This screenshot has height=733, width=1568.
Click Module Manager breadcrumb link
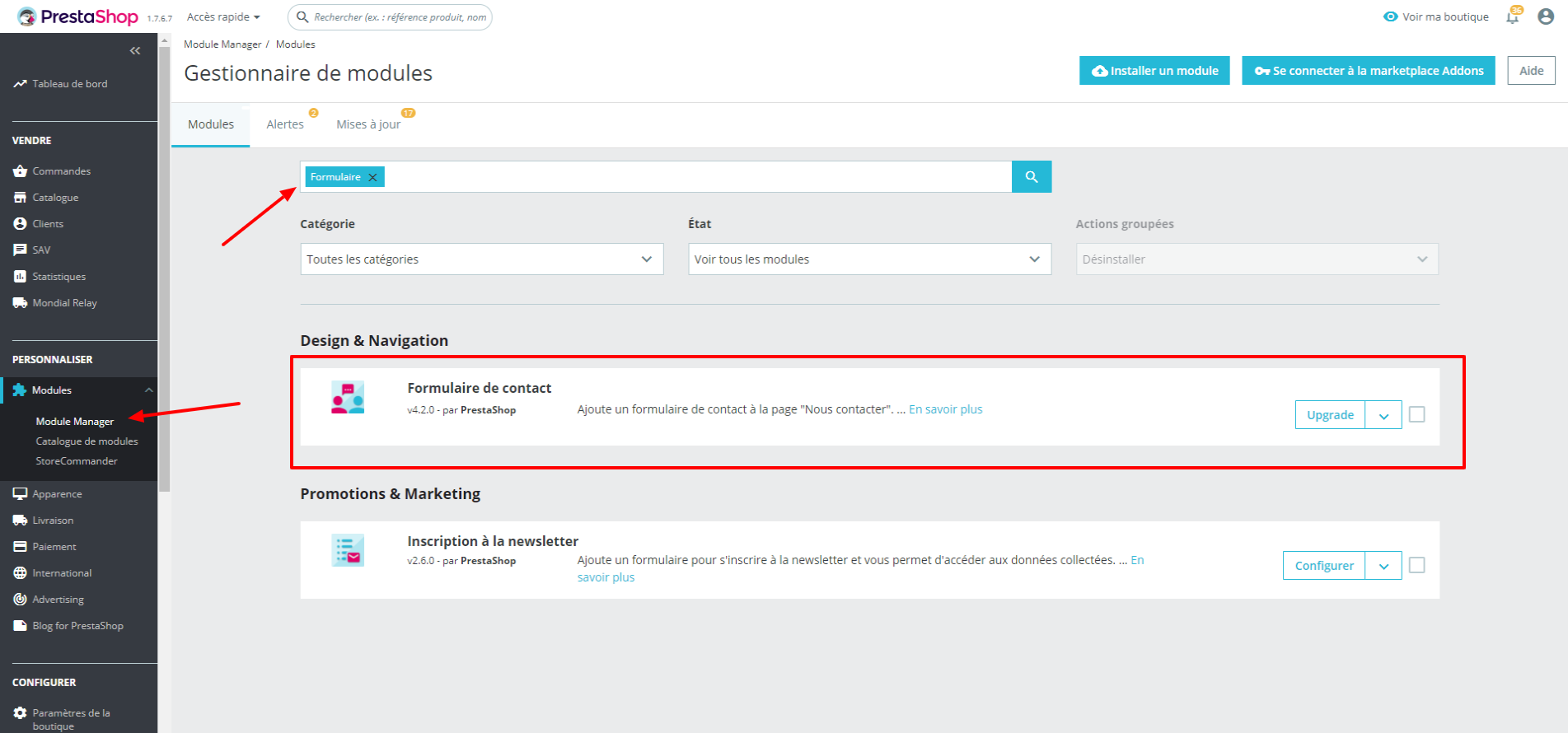tap(222, 44)
